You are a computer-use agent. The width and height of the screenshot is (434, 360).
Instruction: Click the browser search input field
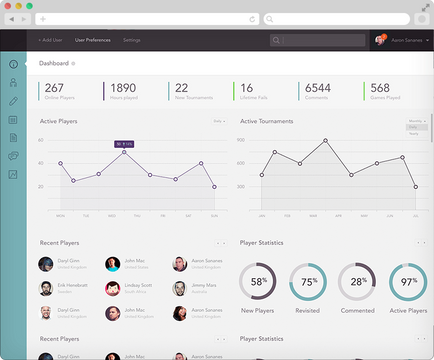(337, 19)
